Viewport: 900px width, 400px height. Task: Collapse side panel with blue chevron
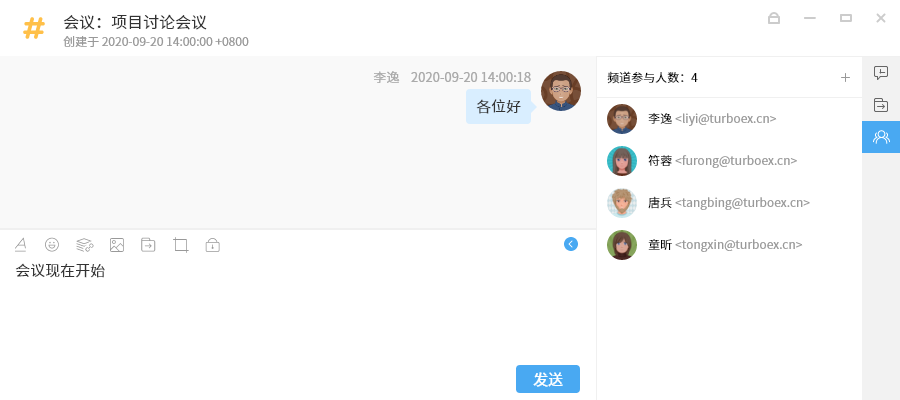pyautogui.click(x=571, y=244)
